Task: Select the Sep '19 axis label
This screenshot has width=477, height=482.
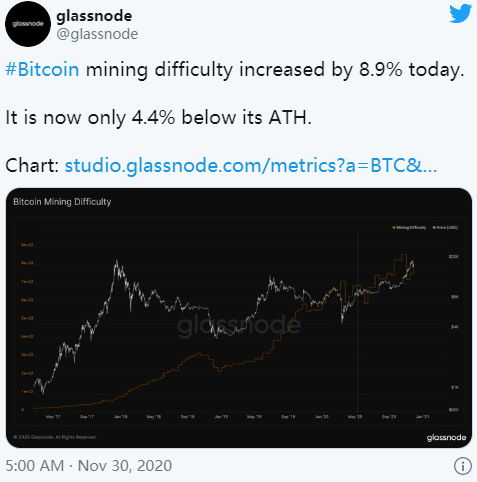Action: point(288,417)
